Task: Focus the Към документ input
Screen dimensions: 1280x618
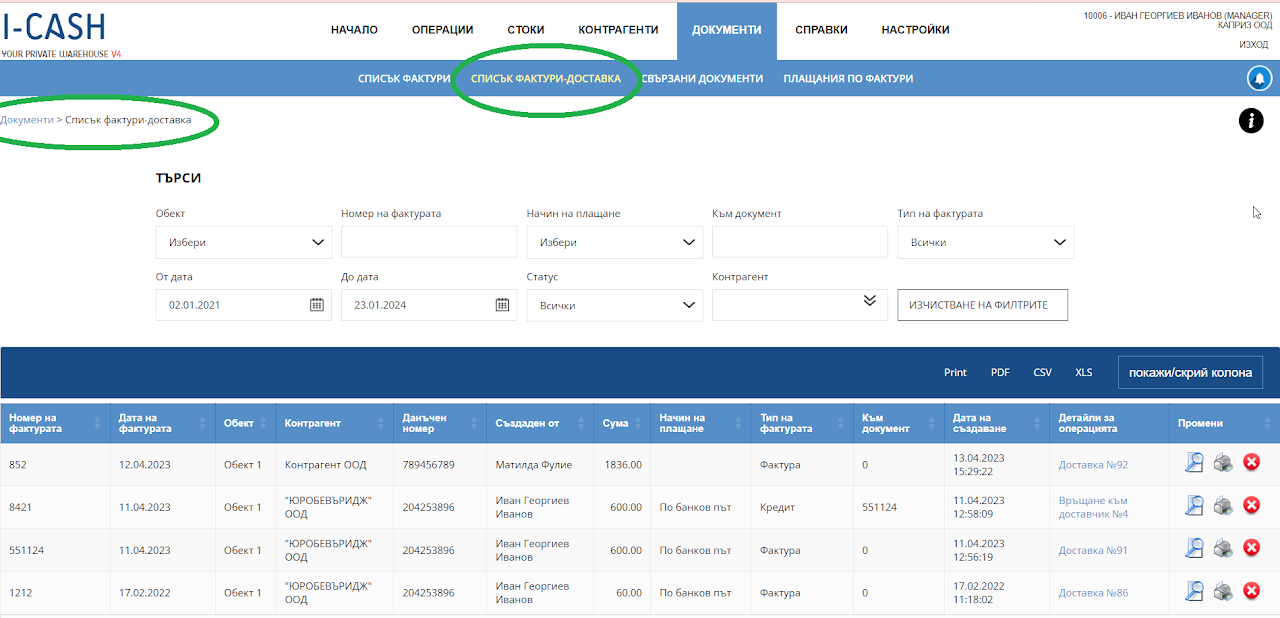Action: pyautogui.click(x=800, y=242)
